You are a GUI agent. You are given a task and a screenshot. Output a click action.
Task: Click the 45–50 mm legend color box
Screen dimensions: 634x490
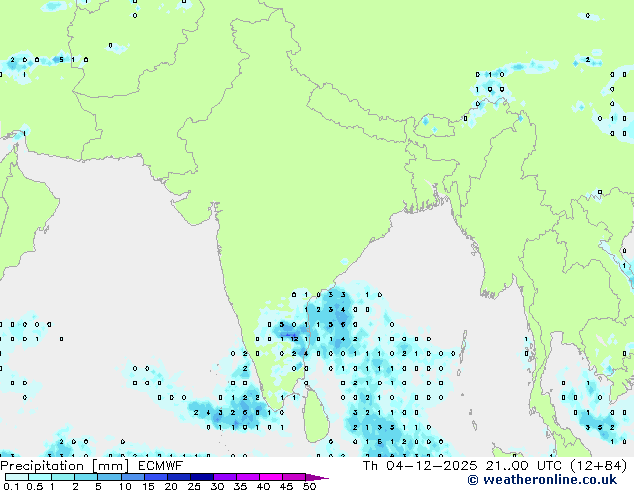click(294, 477)
